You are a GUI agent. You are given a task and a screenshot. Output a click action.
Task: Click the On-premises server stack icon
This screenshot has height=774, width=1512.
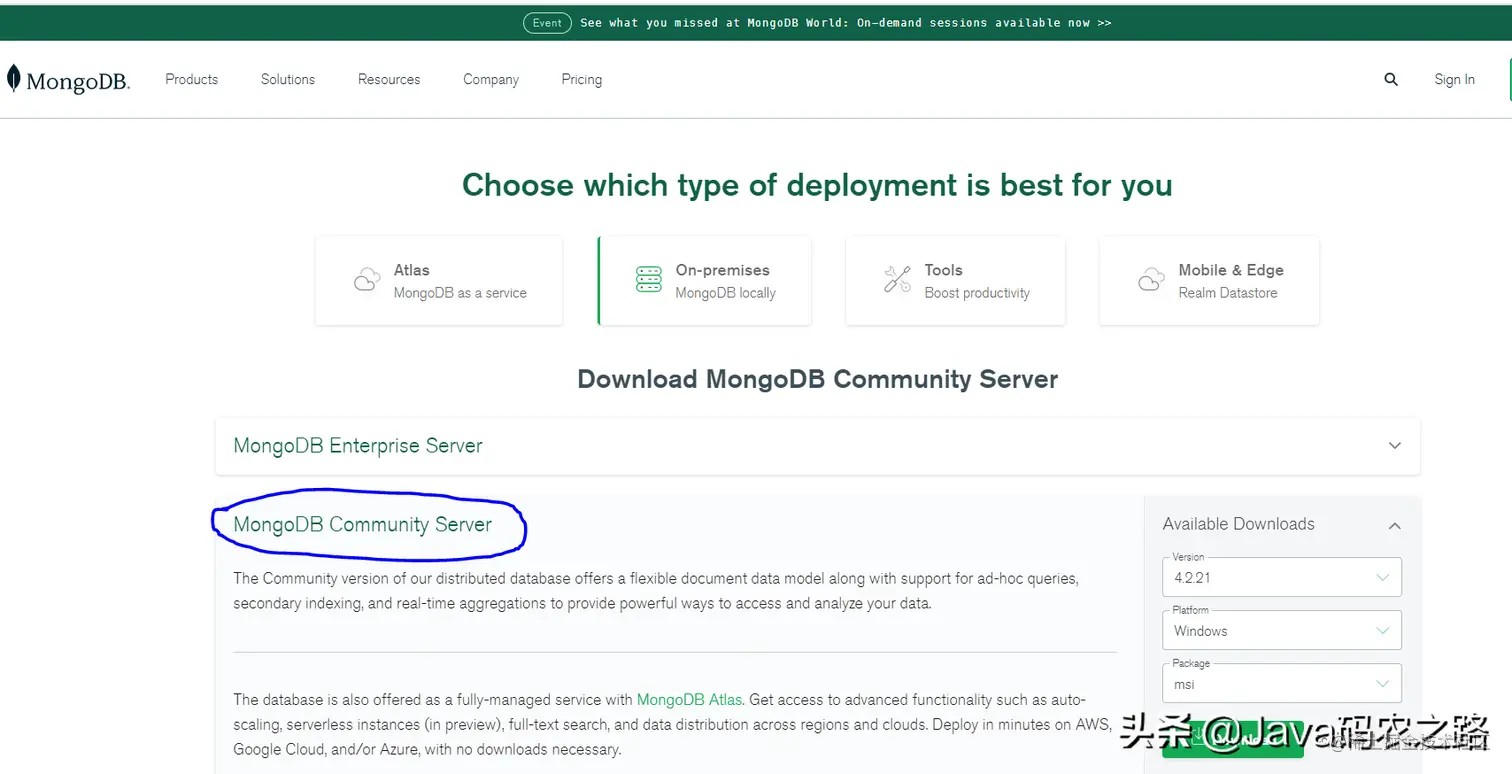click(649, 280)
